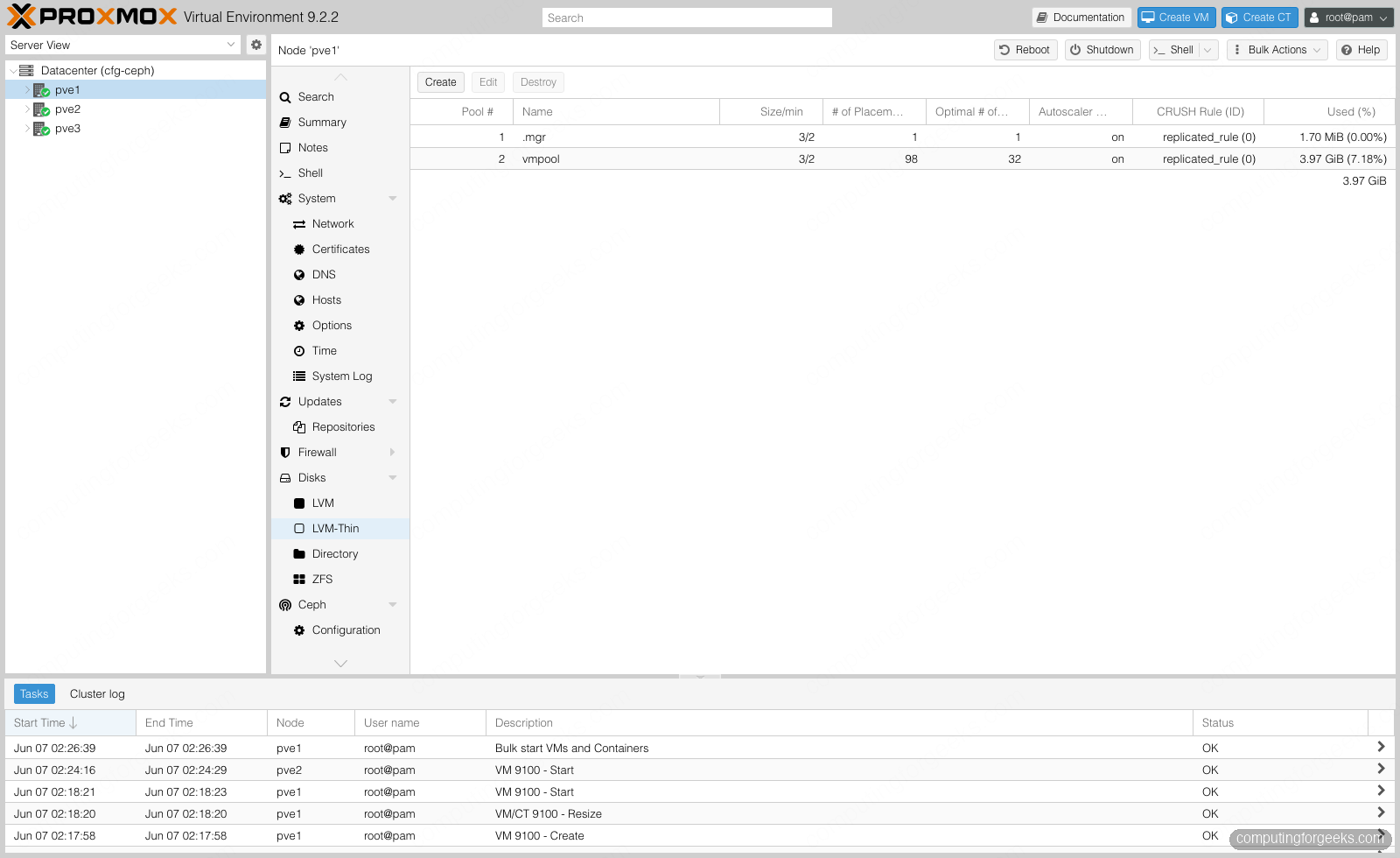The height and width of the screenshot is (858, 1400).
Task: Click the Updates refresh icon
Action: (285, 402)
